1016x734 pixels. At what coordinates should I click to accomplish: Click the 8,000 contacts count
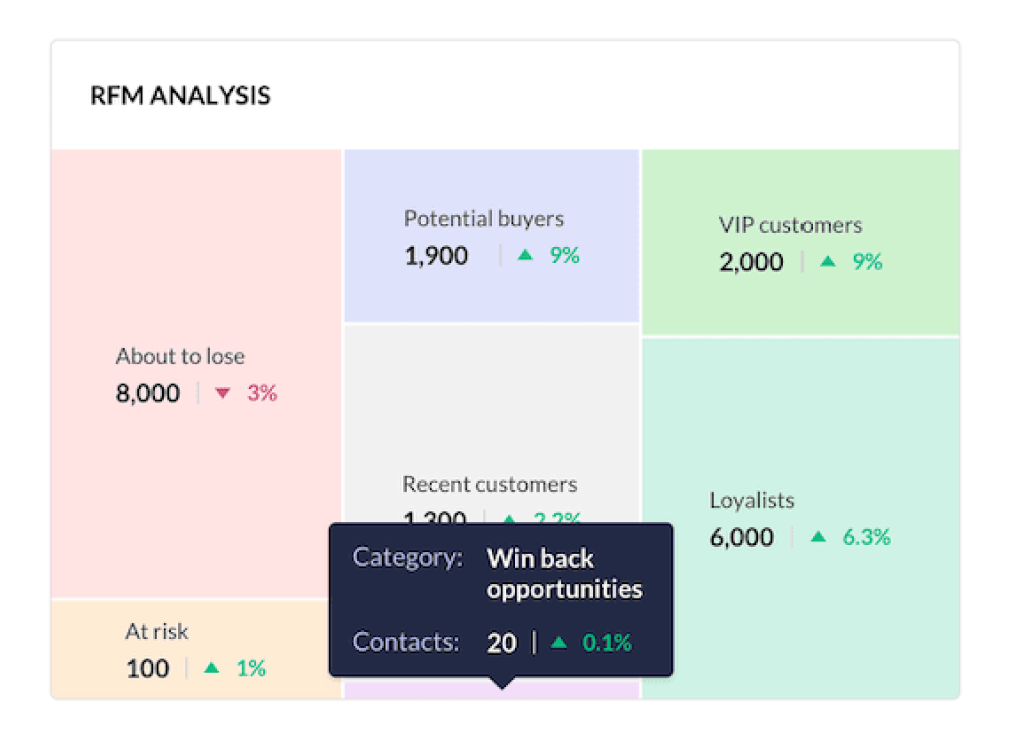[x=148, y=393]
